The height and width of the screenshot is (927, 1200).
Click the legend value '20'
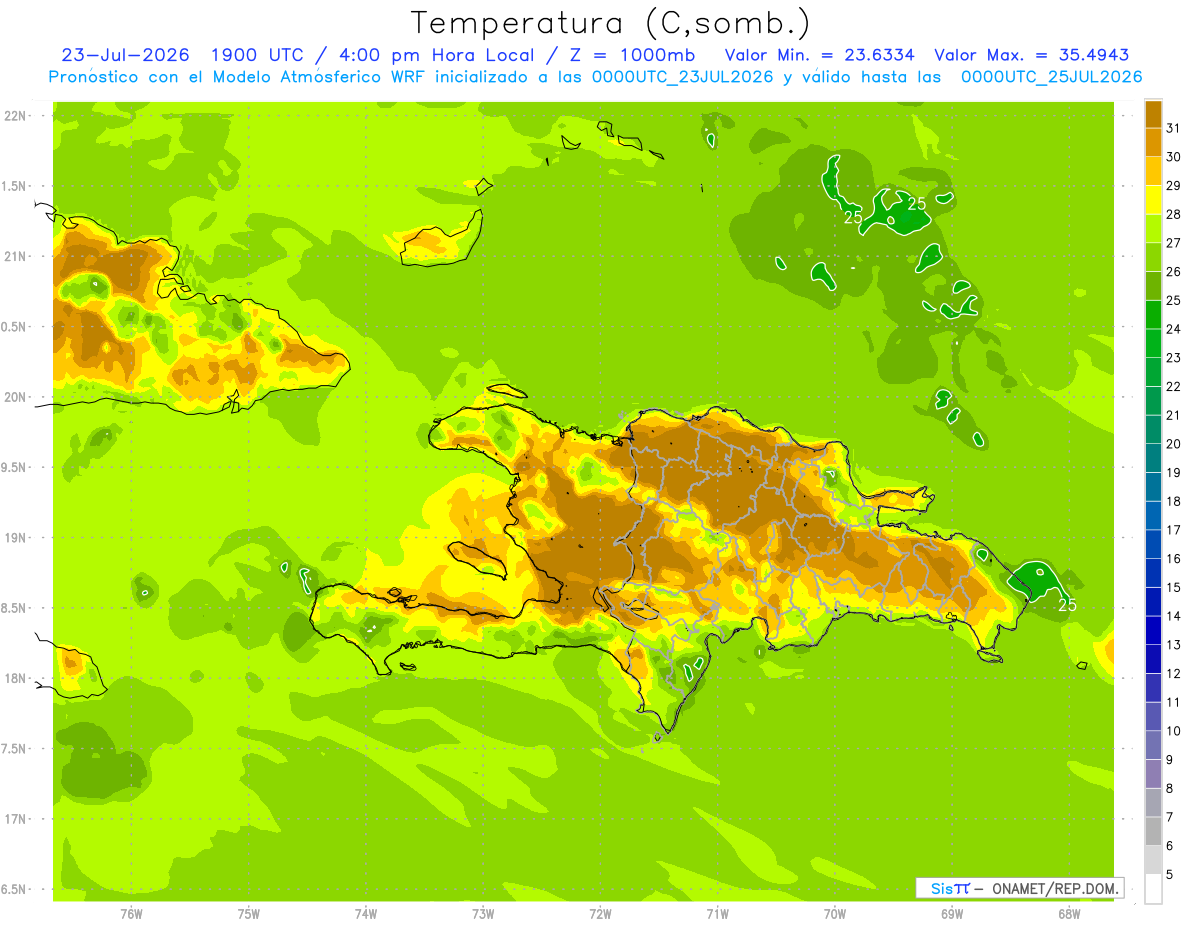tap(1173, 444)
